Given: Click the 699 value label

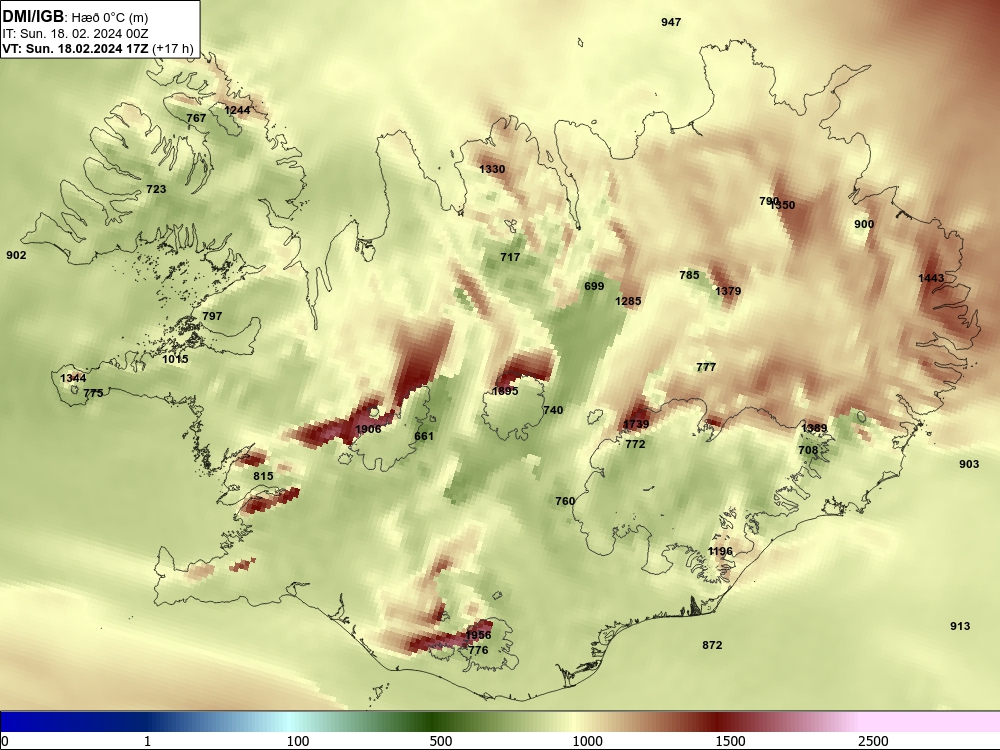Looking at the screenshot, I should (x=594, y=286).
